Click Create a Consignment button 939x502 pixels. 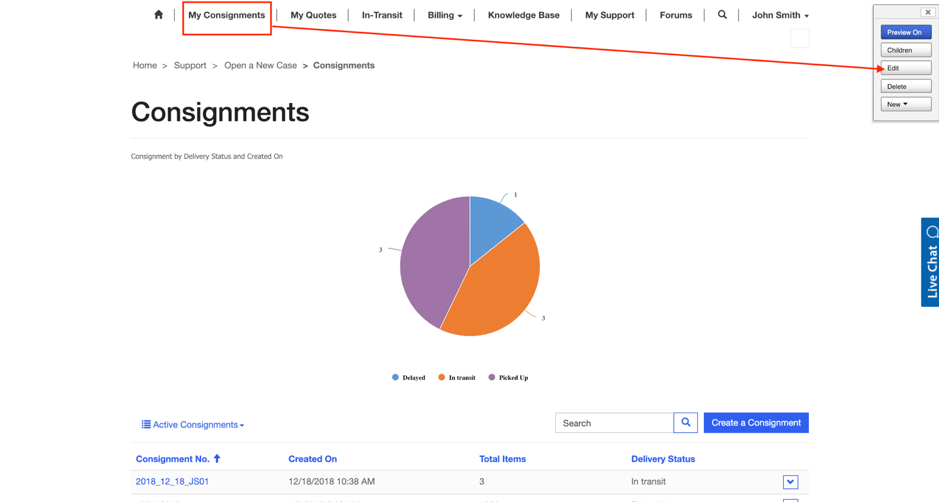pyautogui.click(x=755, y=423)
